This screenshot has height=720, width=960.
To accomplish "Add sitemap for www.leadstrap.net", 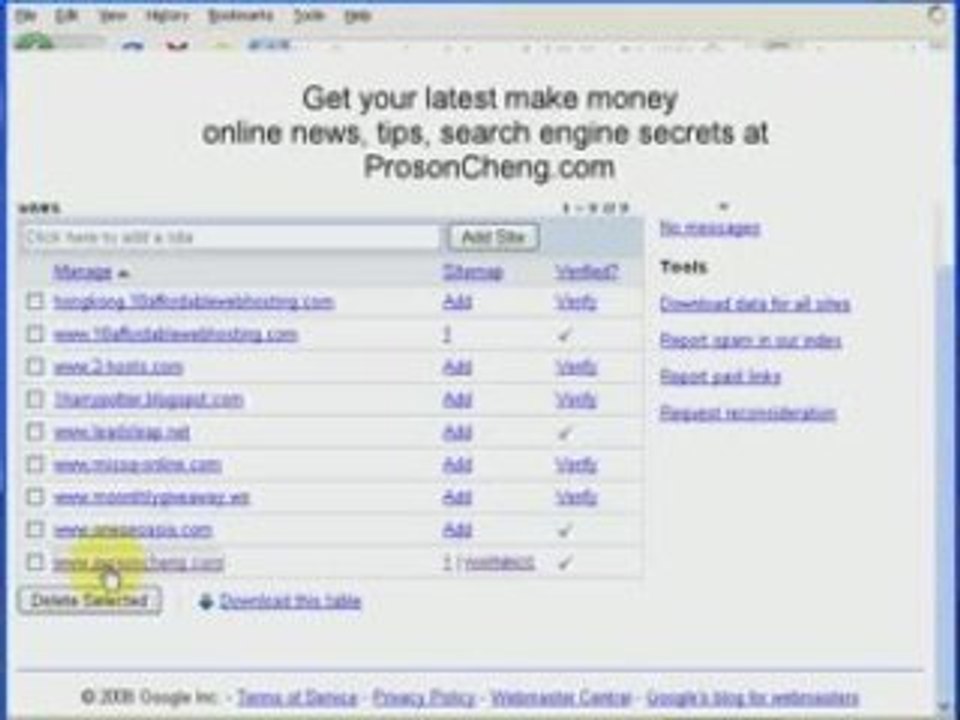I will [457, 432].
